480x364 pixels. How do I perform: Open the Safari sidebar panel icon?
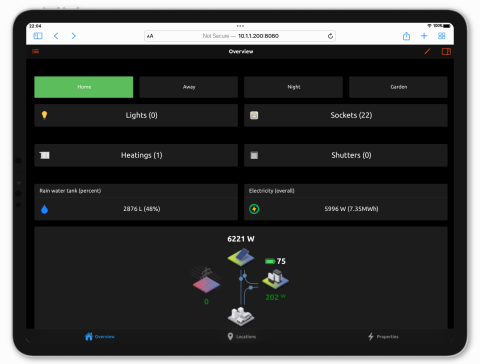38,36
